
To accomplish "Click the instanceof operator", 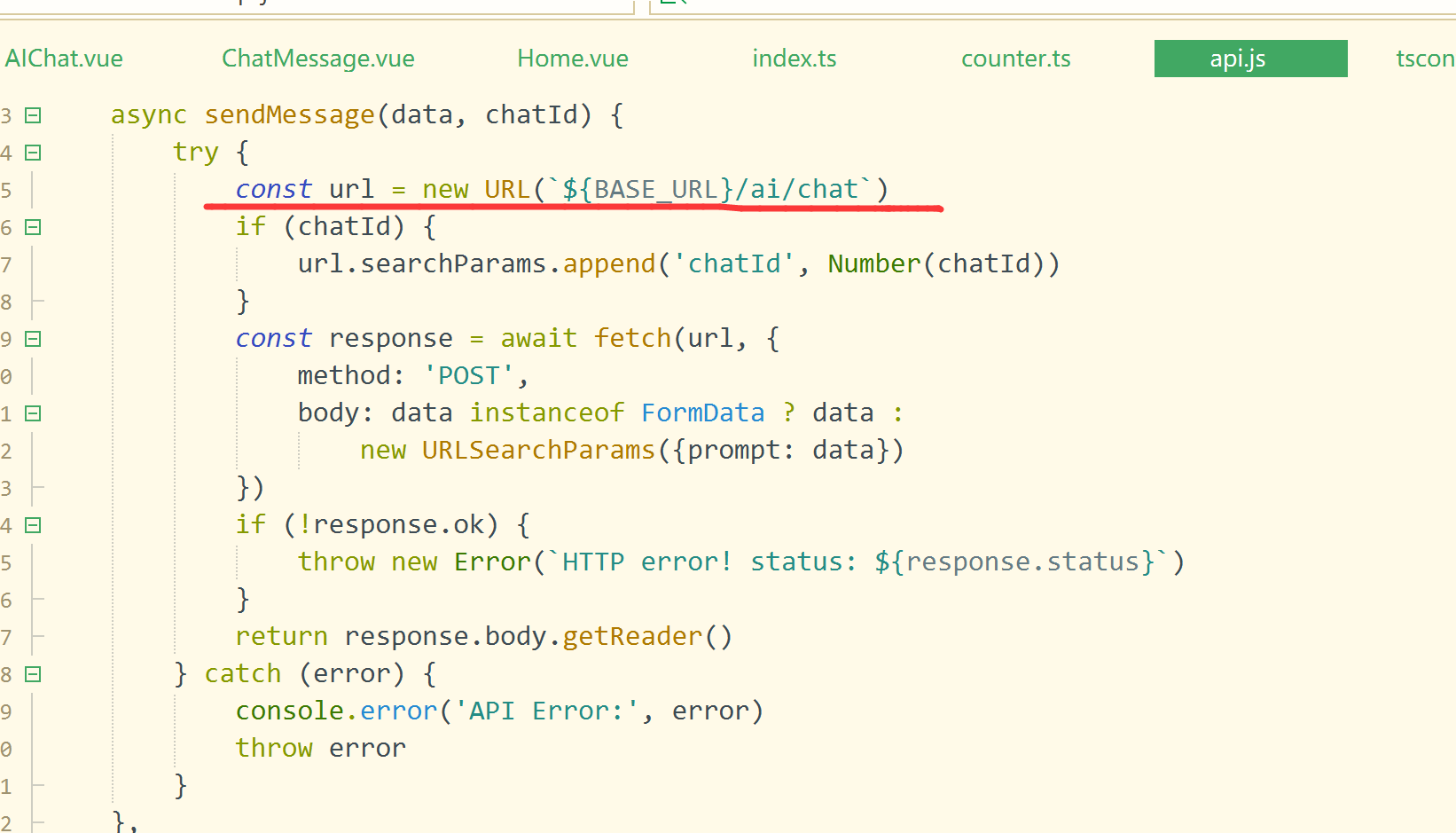I will coord(547,413).
